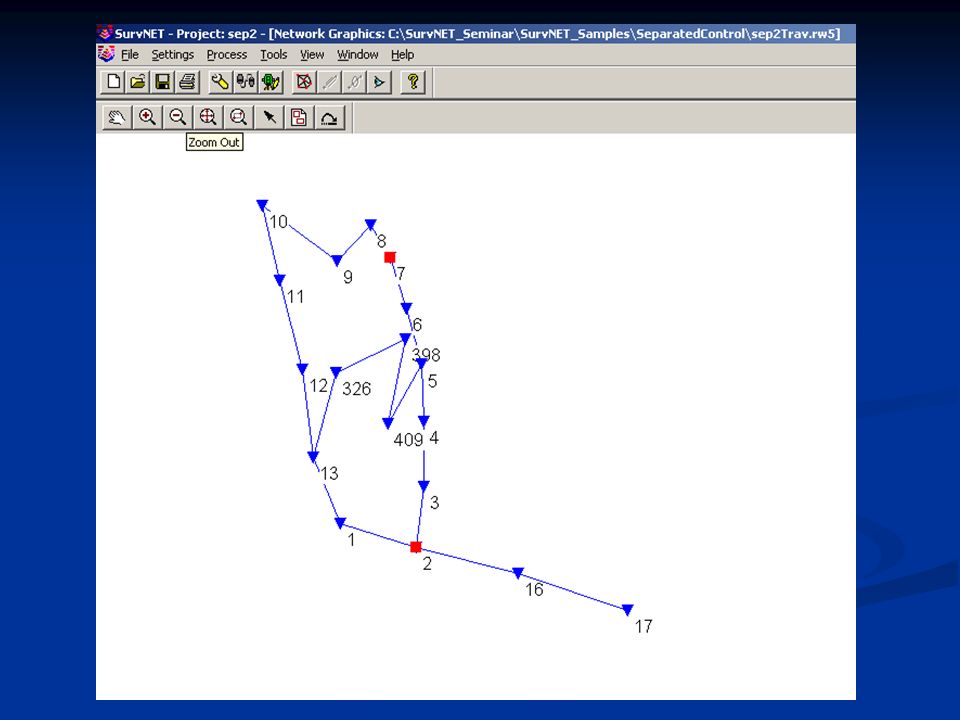Screen dimensions: 960x720
Task: Select the arrow pointer tool
Action: coord(269,117)
